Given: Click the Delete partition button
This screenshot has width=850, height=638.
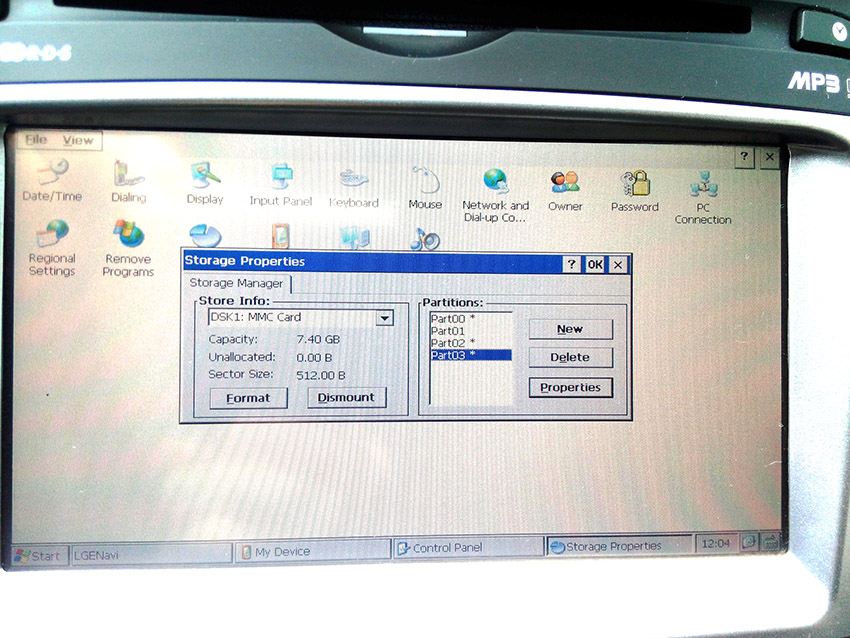Looking at the screenshot, I should pyautogui.click(x=570, y=357).
